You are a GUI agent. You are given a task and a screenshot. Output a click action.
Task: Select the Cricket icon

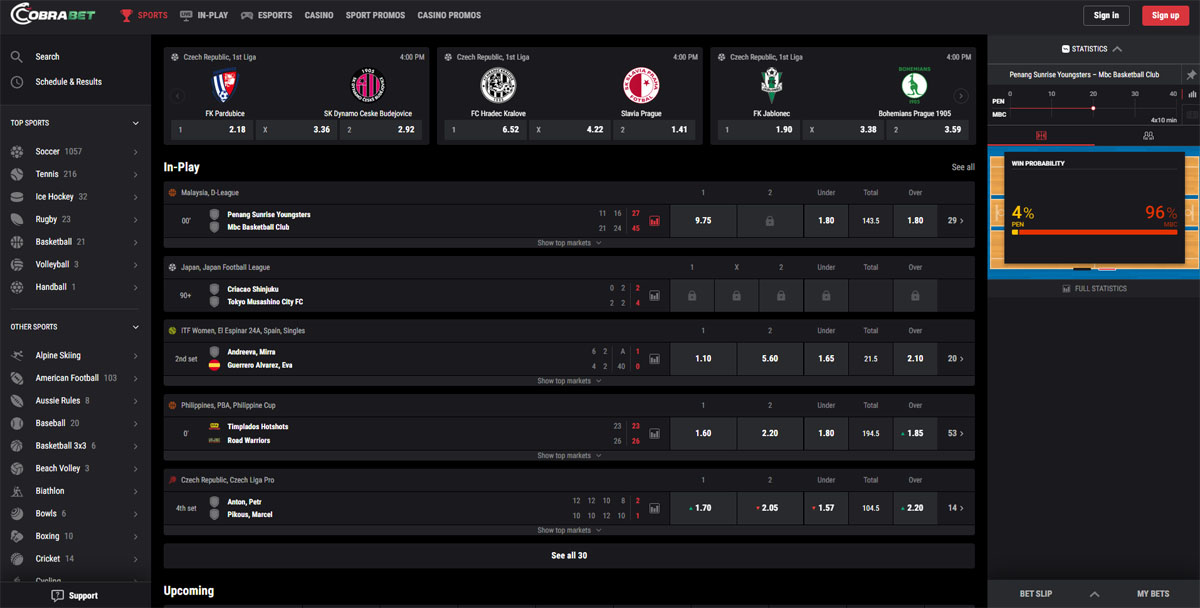pos(17,559)
